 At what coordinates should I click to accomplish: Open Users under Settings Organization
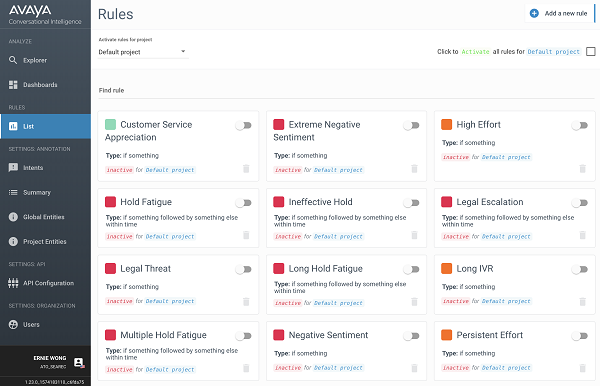pos(45,324)
